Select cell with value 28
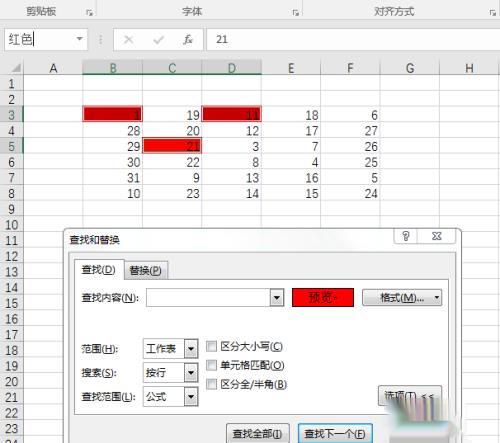The image size is (500, 443). (x=113, y=130)
